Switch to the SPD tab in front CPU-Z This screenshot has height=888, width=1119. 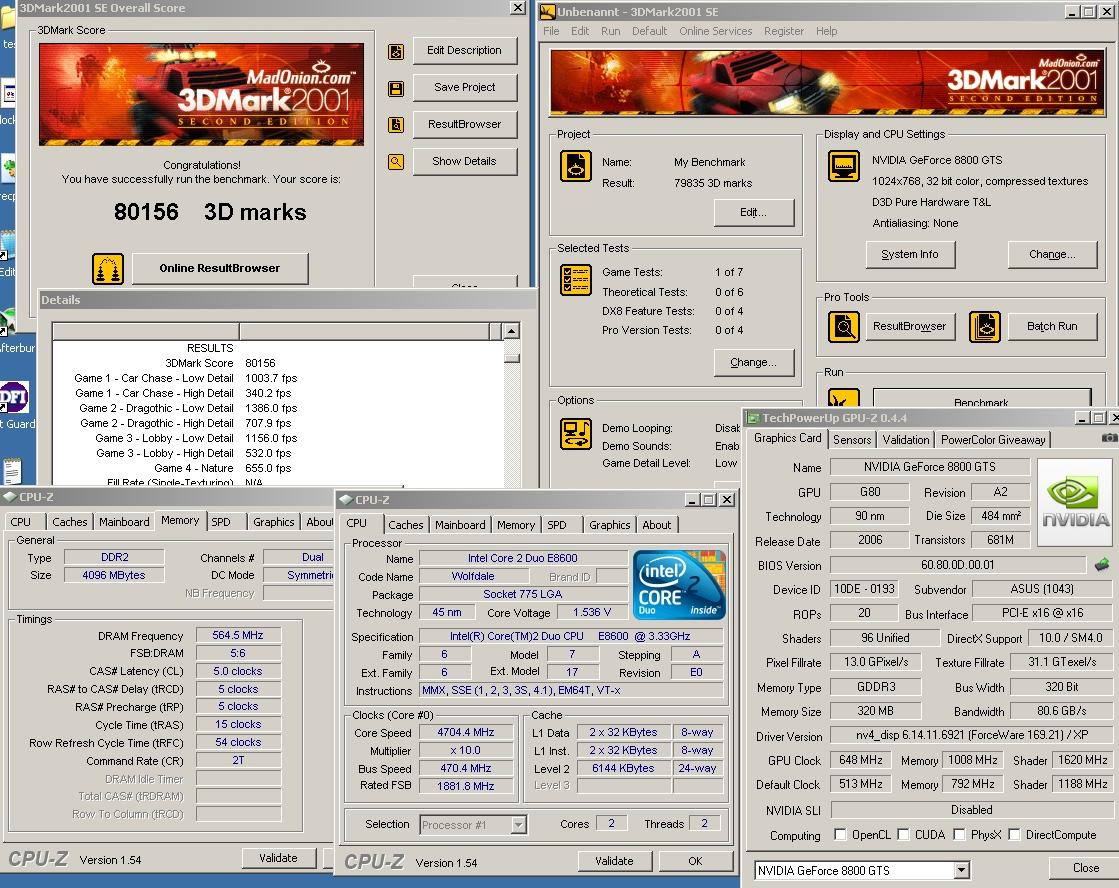[557, 525]
